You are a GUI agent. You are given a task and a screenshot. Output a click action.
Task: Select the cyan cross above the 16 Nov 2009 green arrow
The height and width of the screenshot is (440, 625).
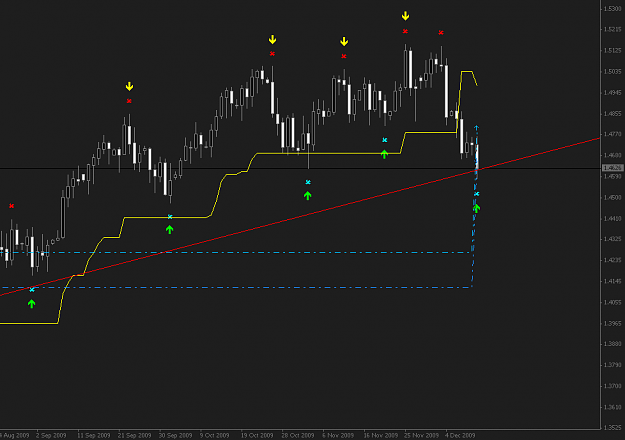point(385,140)
